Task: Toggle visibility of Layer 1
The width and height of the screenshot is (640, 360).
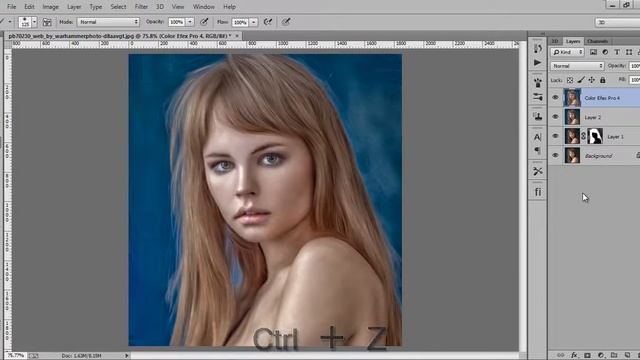Action: click(x=555, y=136)
